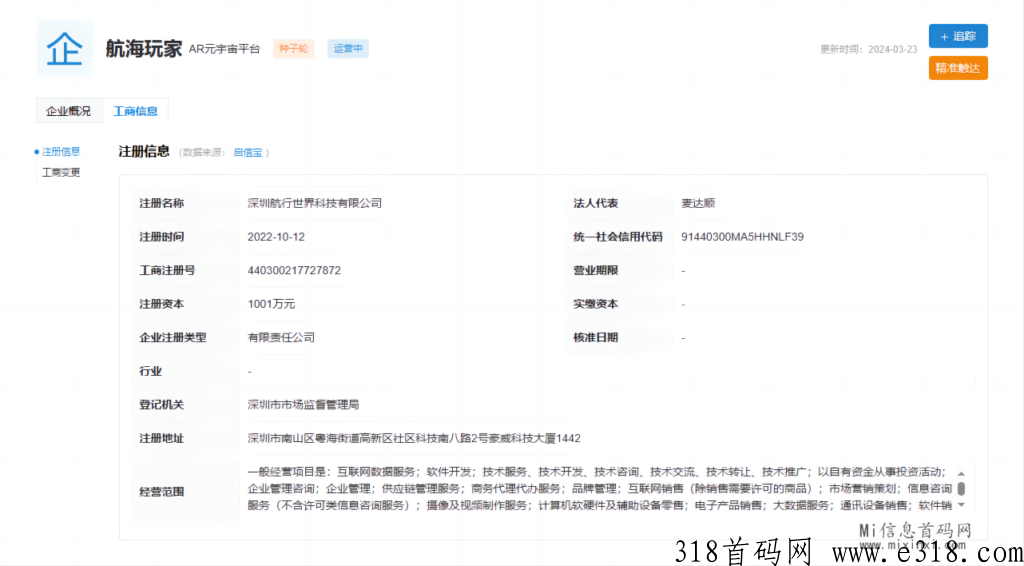Click the registration date 2022-10-12
Image resolution: width=1024 pixels, height=566 pixels.
[x=276, y=237]
